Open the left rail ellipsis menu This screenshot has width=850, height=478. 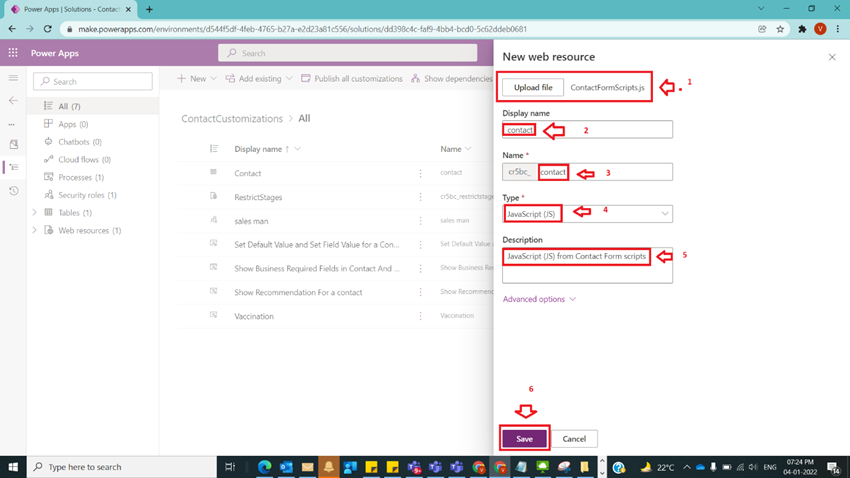tap(12, 124)
